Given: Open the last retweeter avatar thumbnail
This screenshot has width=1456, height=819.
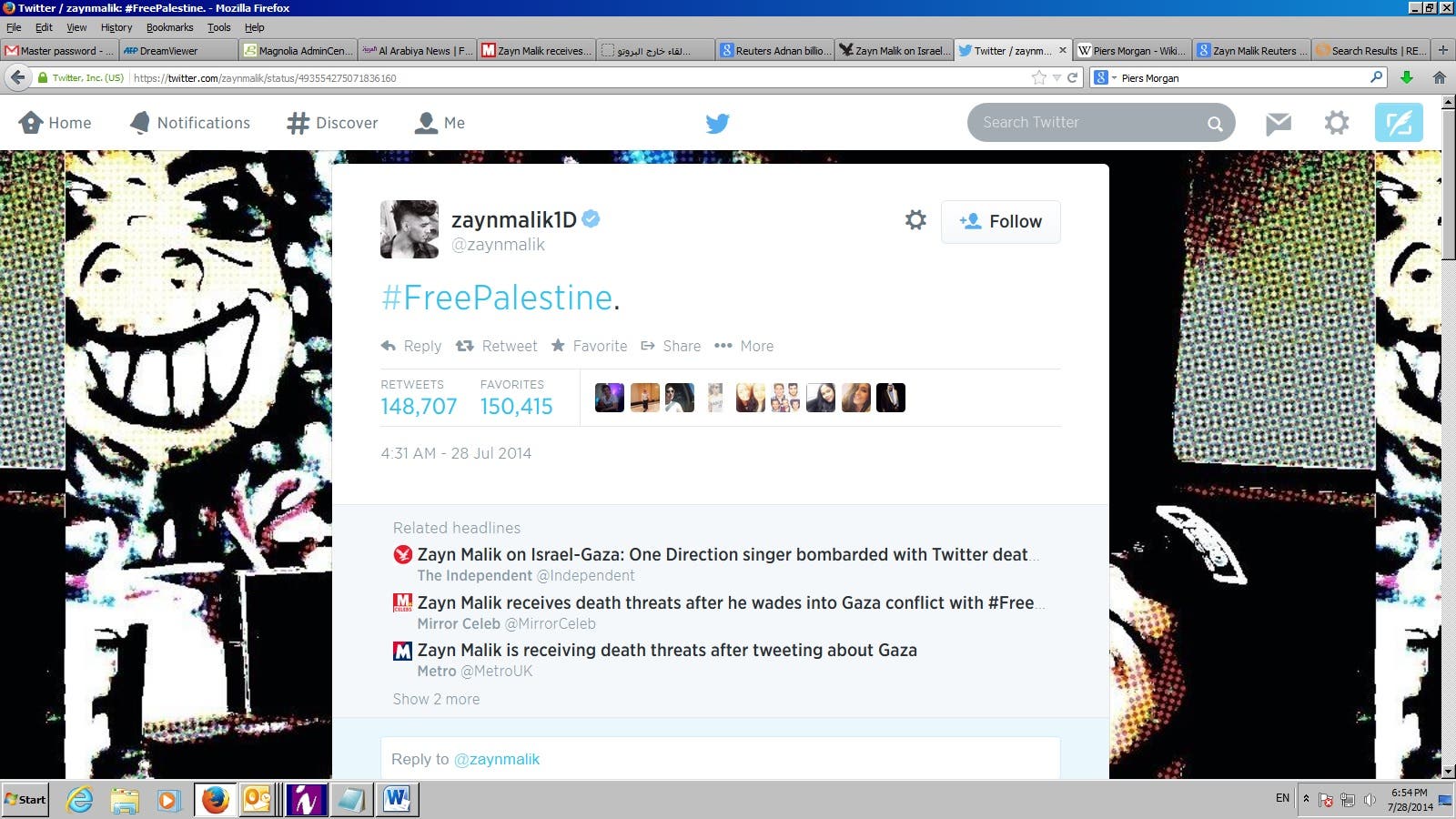Looking at the screenshot, I should point(891,398).
